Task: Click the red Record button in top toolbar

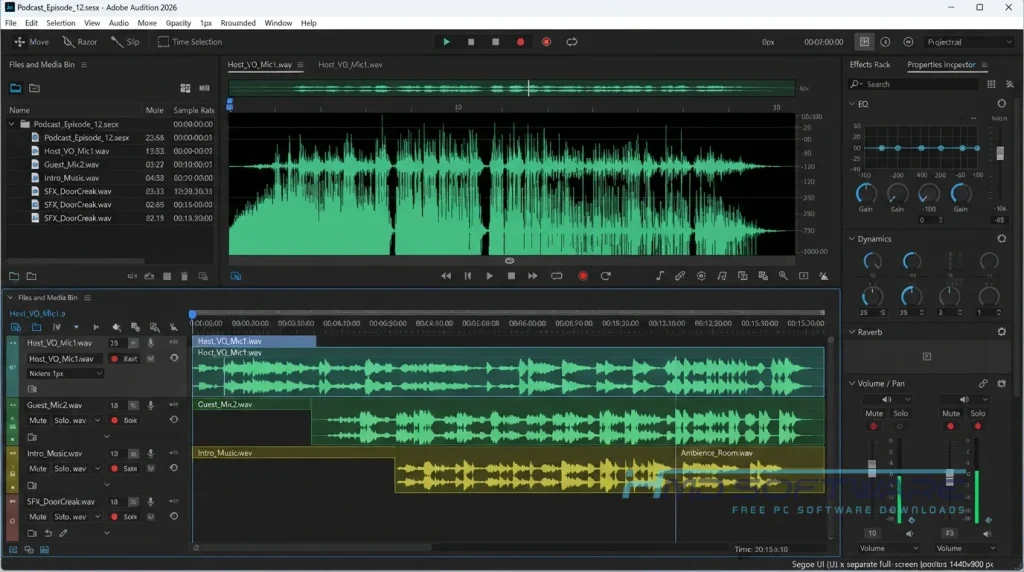Action: 520,42
